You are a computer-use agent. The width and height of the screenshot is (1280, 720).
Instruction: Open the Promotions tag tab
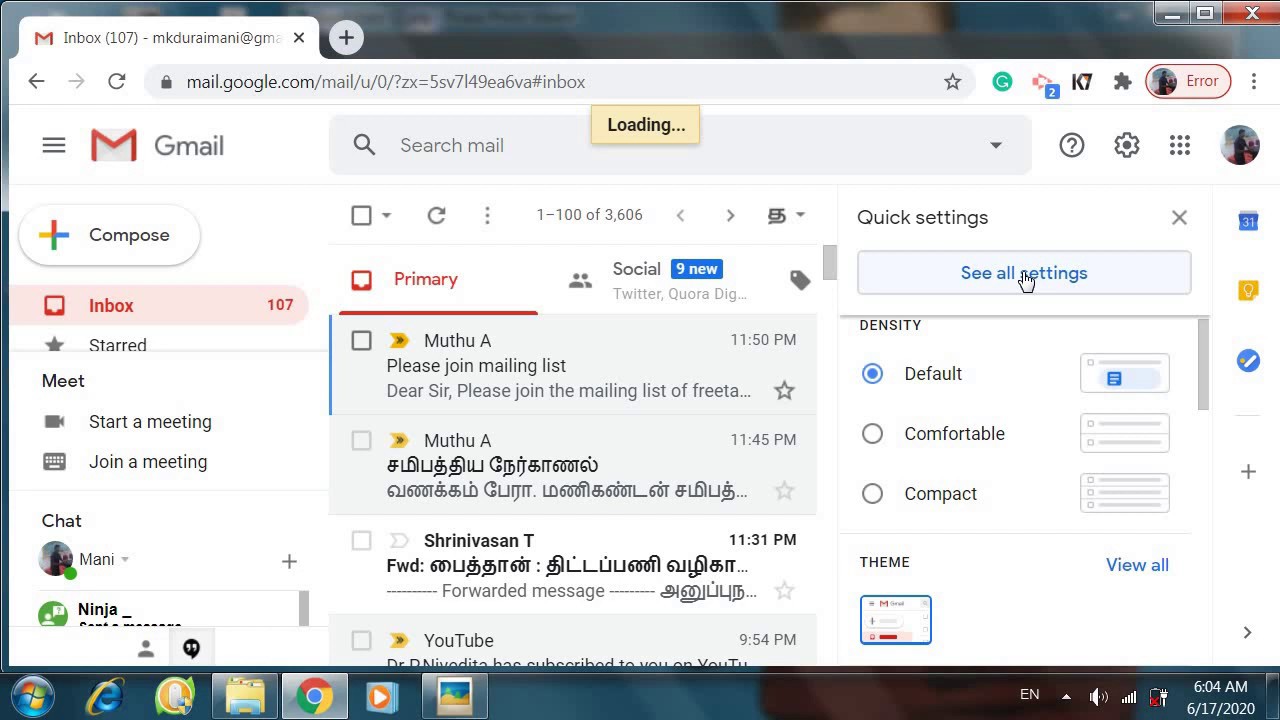800,280
